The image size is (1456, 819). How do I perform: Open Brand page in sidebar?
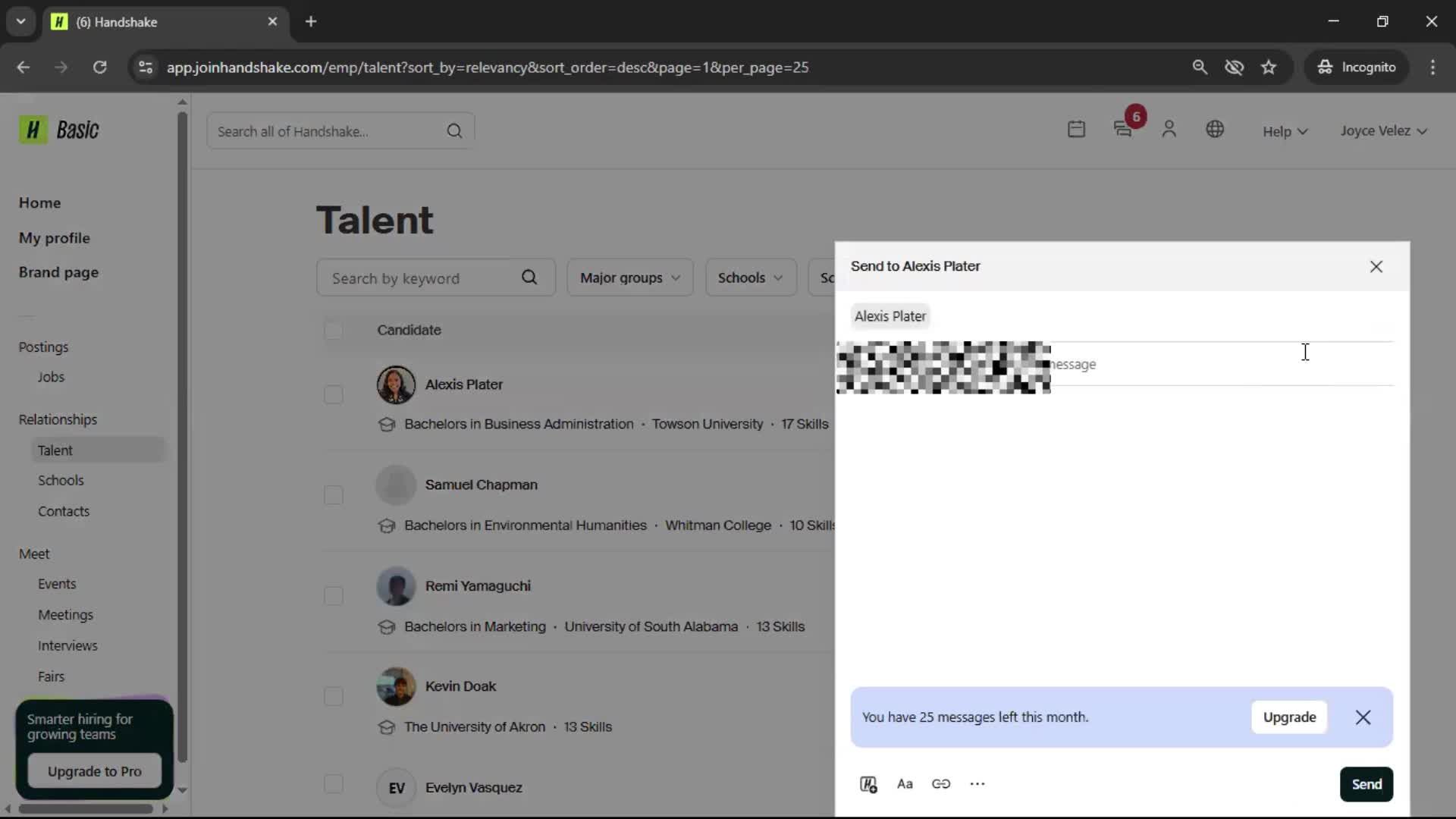click(58, 272)
